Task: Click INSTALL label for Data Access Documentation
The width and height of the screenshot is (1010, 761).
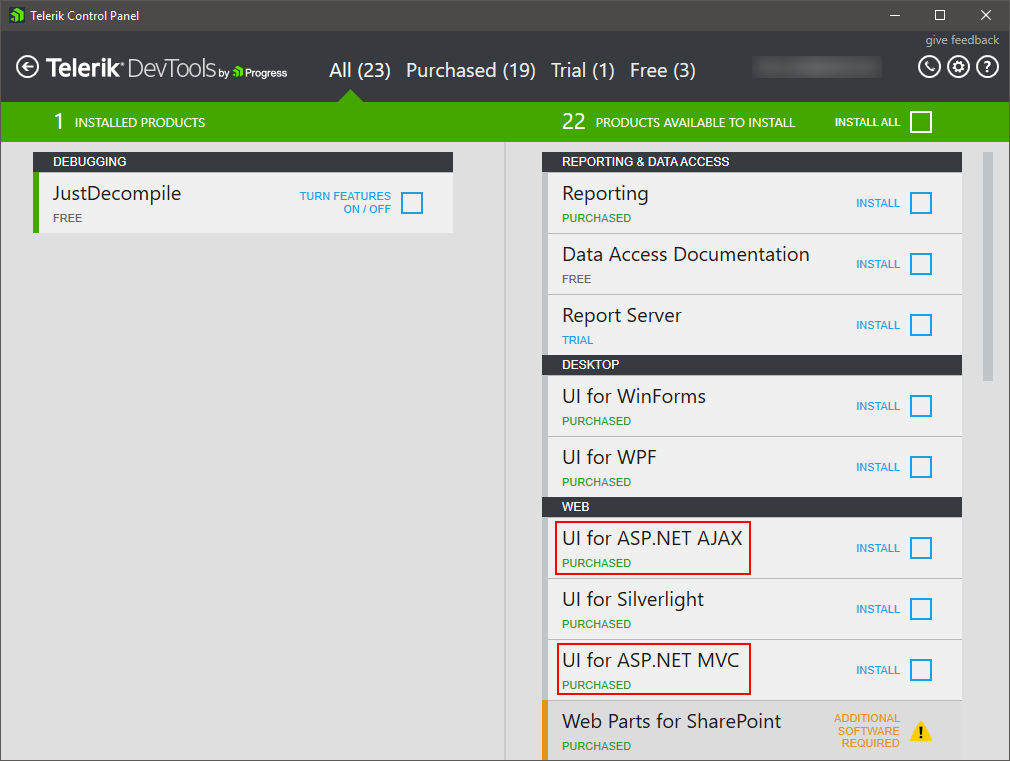Action: pos(878,264)
